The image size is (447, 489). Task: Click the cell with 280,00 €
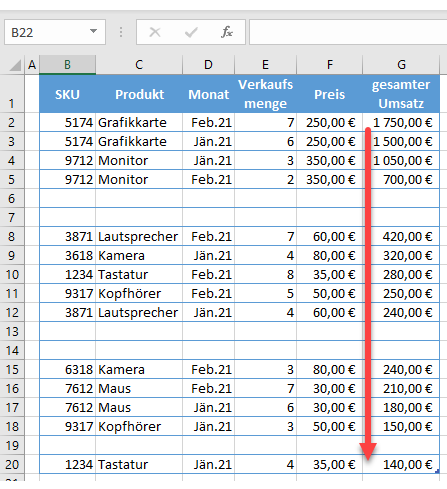click(401, 274)
